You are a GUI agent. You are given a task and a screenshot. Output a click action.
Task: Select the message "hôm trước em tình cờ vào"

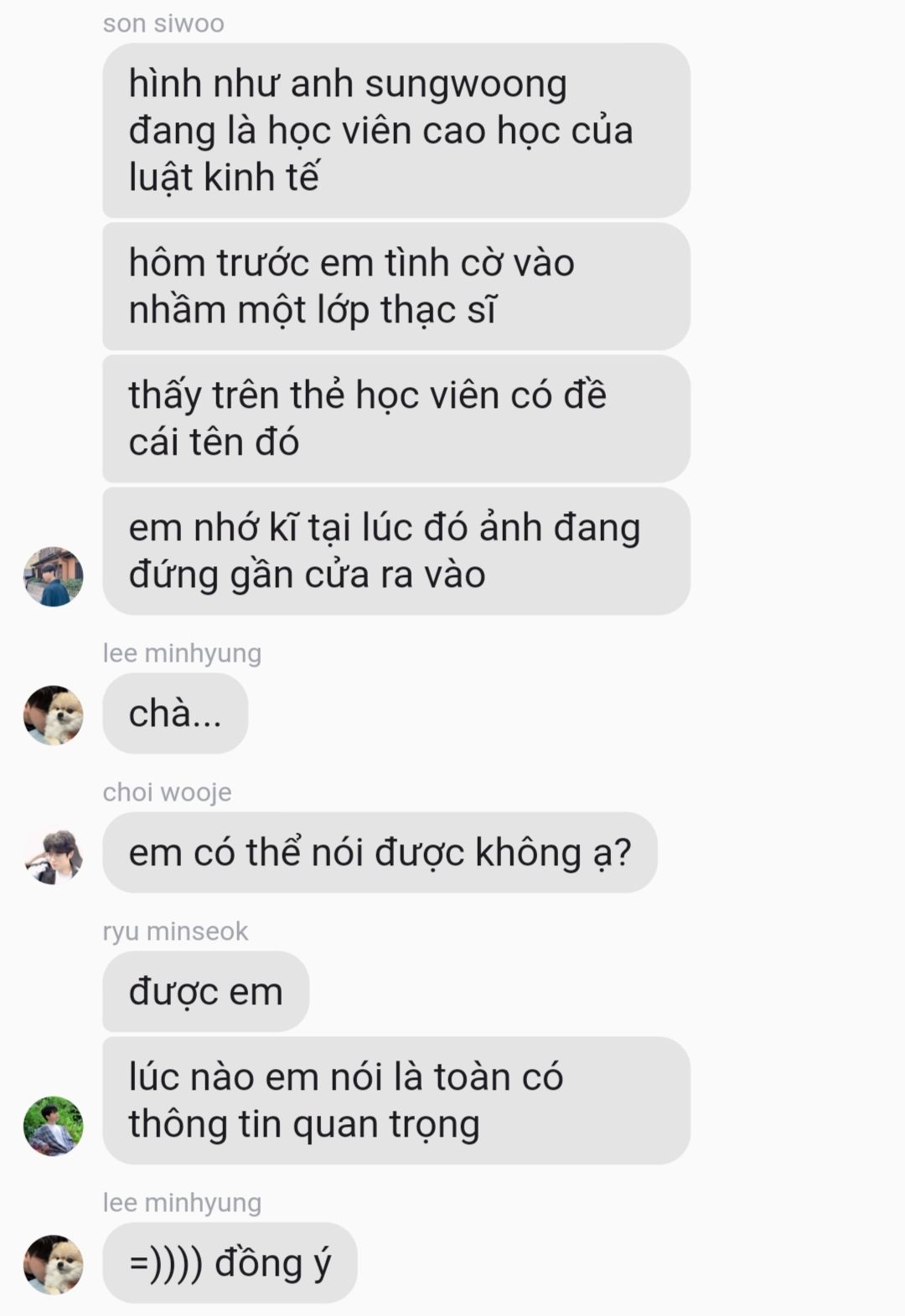[x=396, y=286]
